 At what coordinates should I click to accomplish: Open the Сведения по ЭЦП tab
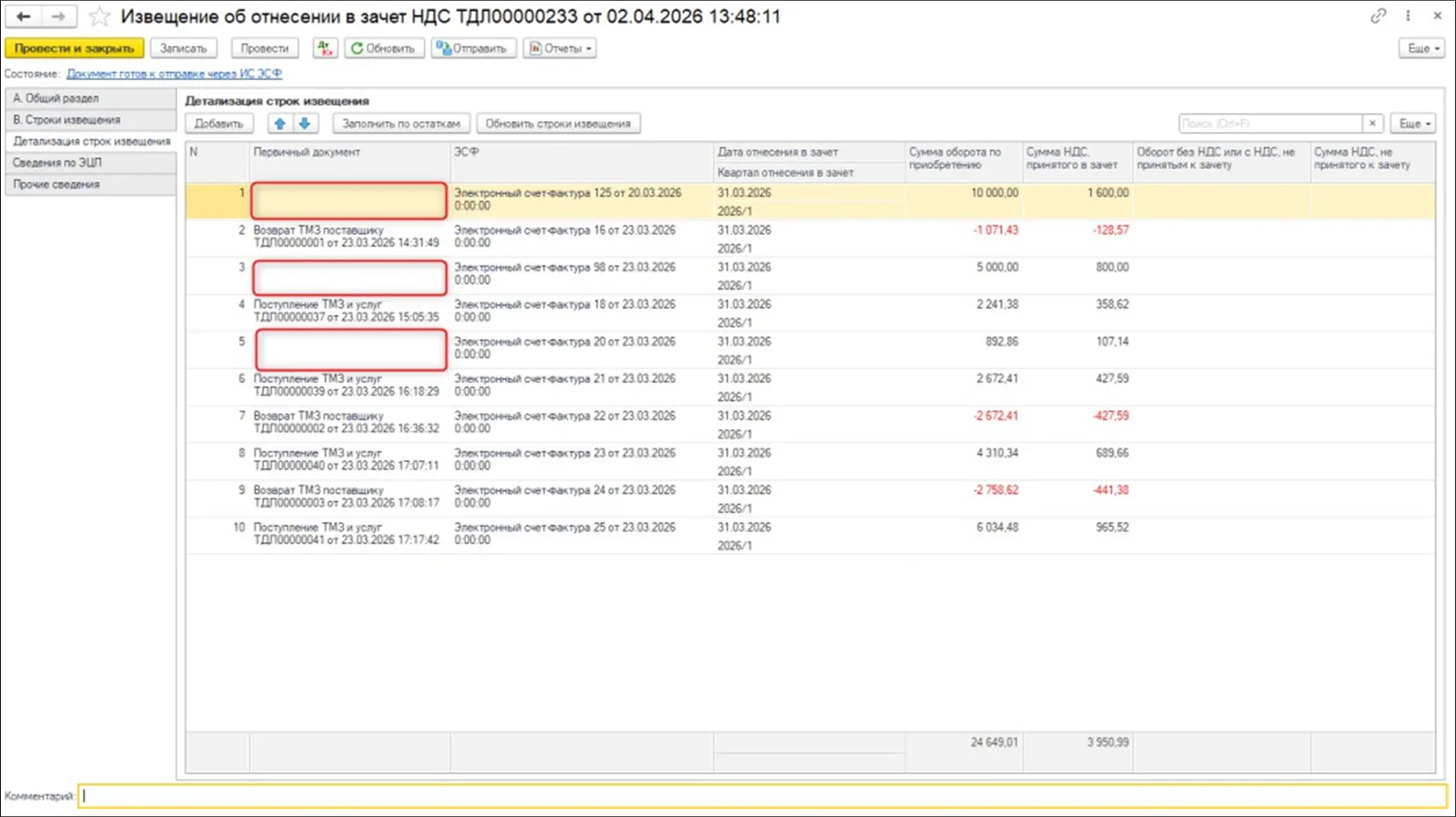click(x=90, y=163)
